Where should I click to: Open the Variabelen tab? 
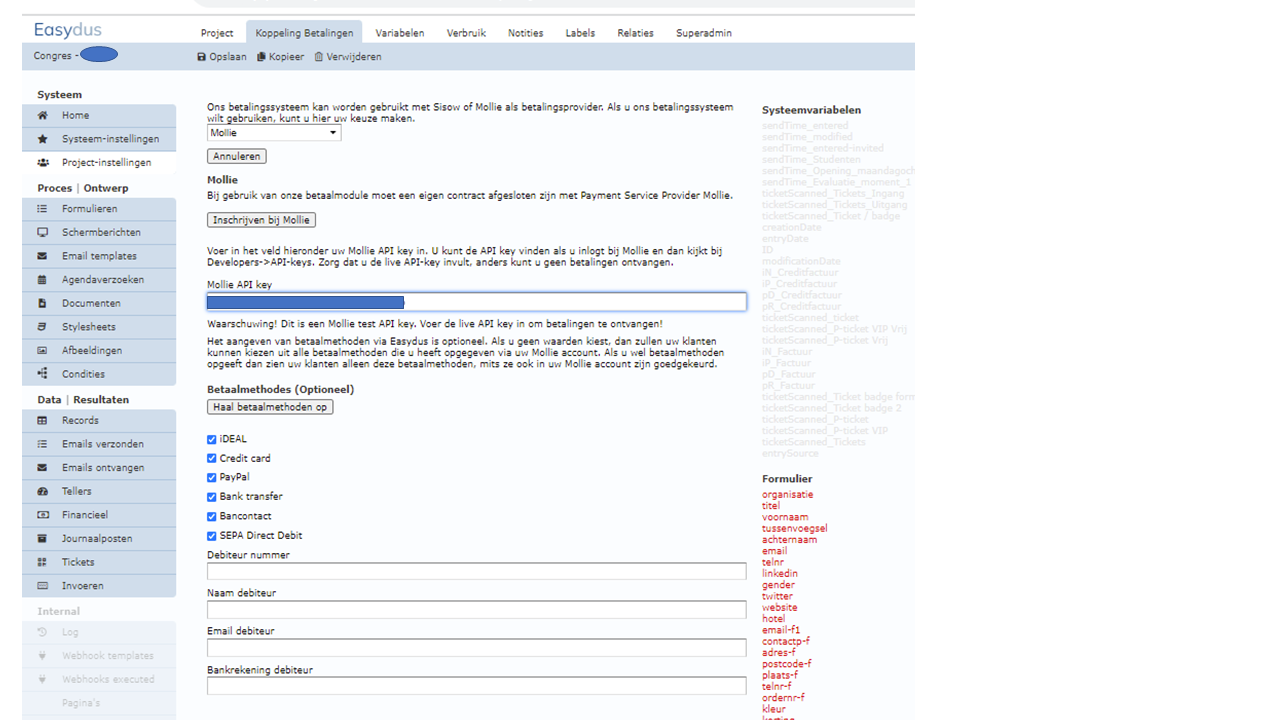click(x=400, y=33)
